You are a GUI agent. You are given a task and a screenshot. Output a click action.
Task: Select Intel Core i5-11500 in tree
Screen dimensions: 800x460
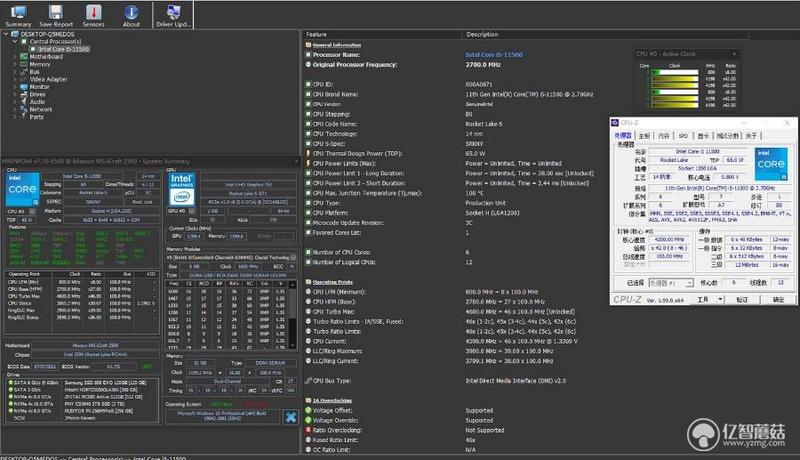click(64, 49)
